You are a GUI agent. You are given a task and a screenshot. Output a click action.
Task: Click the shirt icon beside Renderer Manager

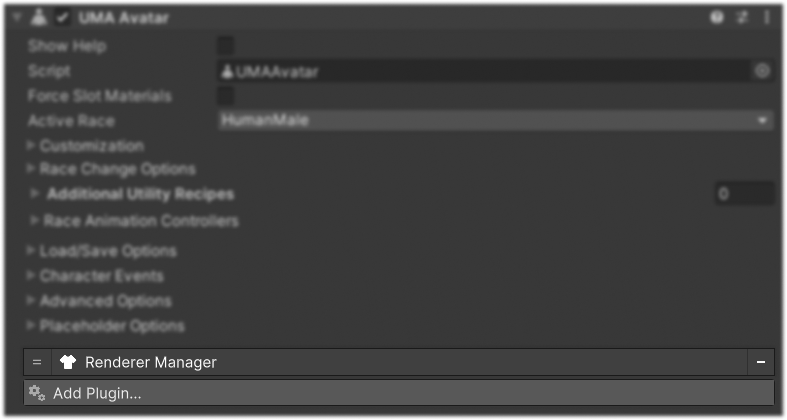(x=68, y=362)
